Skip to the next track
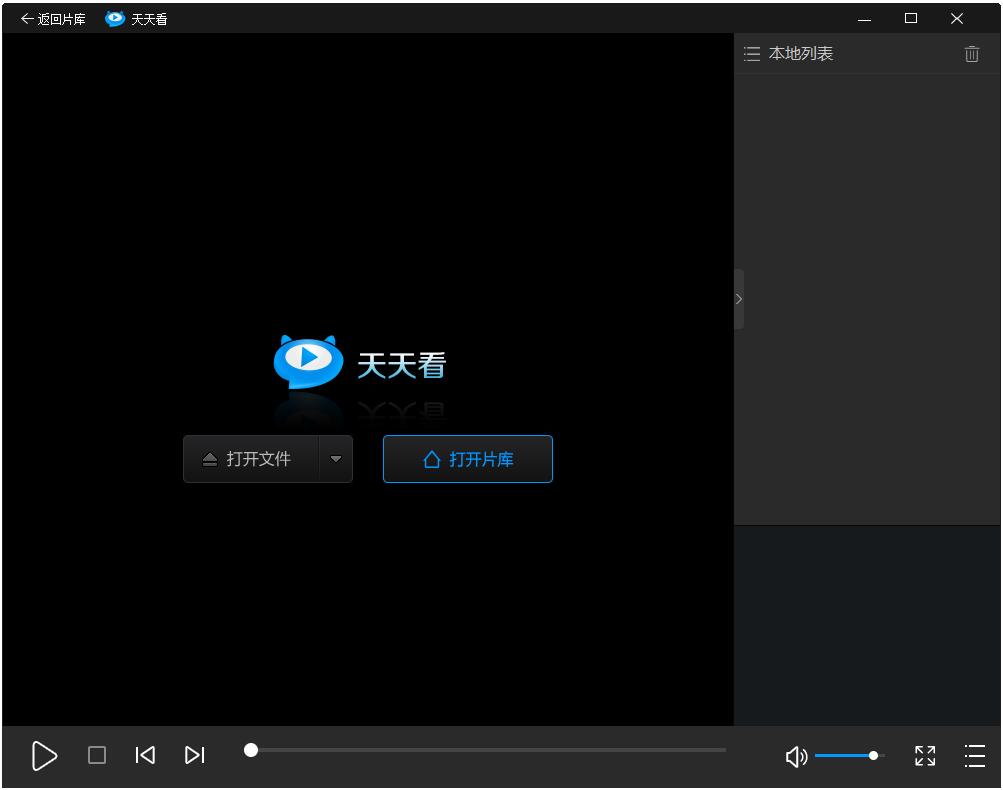Screen dimensions: 1003x790 click(x=195, y=756)
